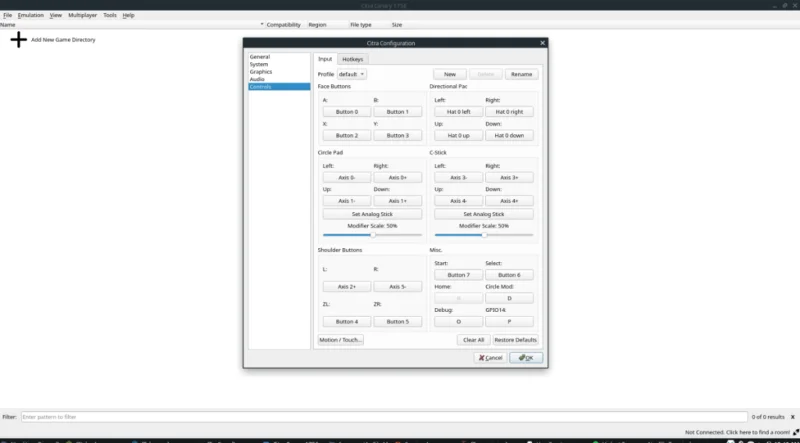Rebind Select via the Button 6 button

(x=509, y=275)
